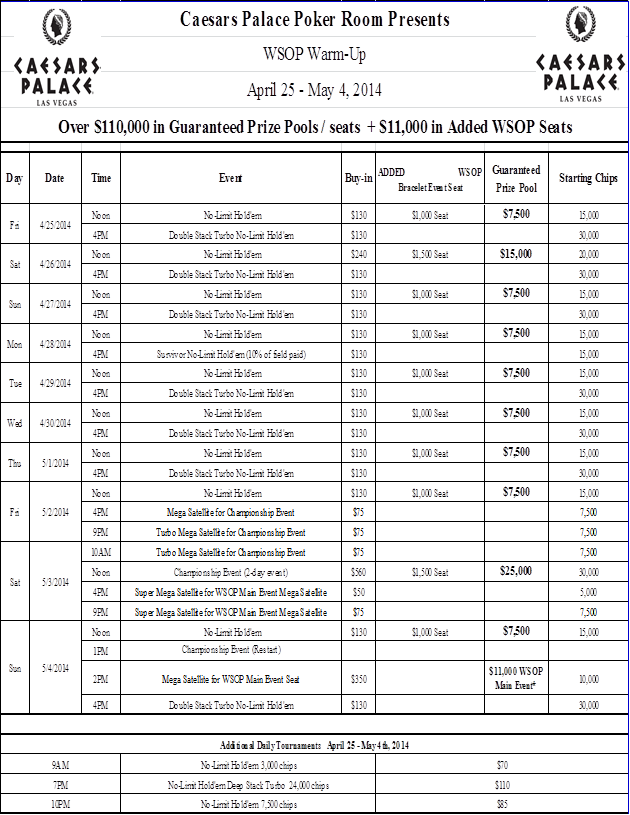This screenshot has height=815, width=630.
Task: Select the 4/30/2014 date cell
Action: 55,423
